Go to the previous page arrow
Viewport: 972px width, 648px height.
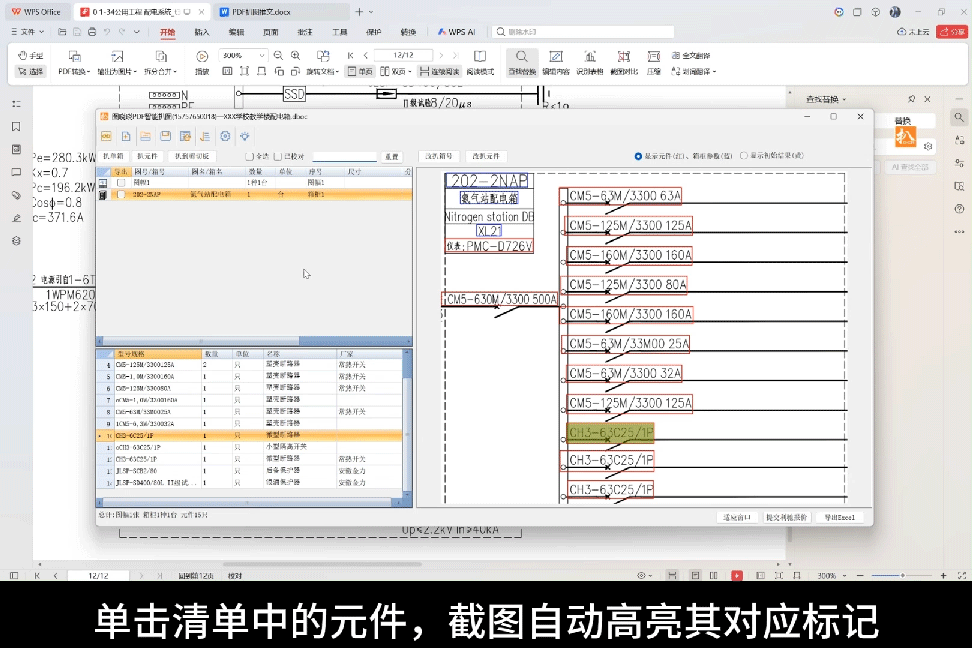point(366,56)
